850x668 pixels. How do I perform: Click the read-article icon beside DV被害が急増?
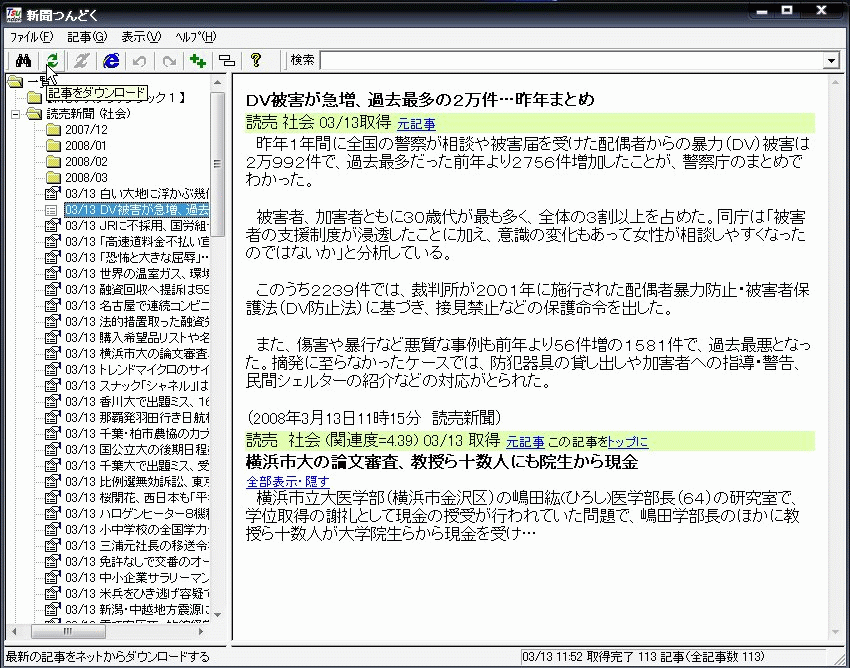pyautogui.click(x=51, y=210)
